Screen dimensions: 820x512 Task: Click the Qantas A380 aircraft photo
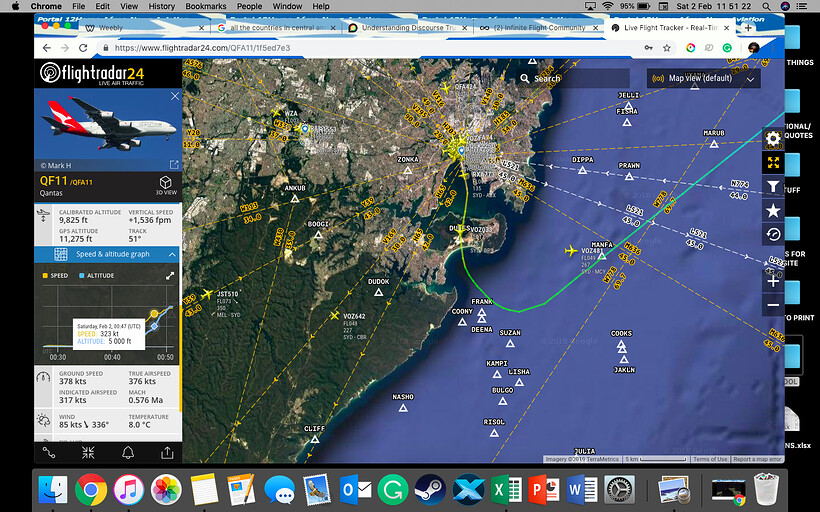pos(108,123)
